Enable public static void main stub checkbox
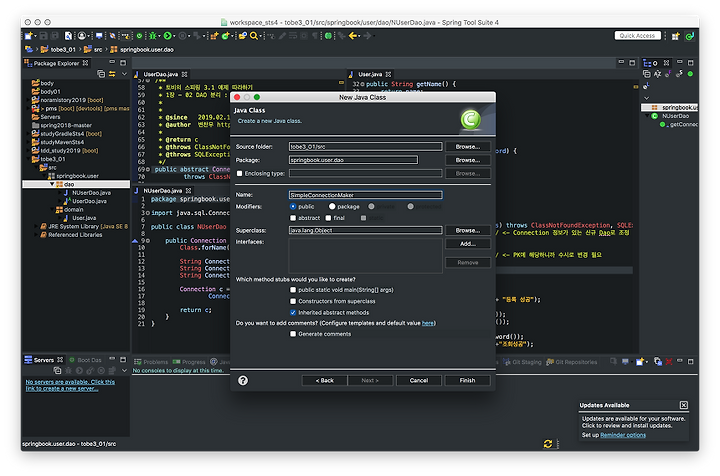The width and height of the screenshot is (720, 476). [x=293, y=290]
